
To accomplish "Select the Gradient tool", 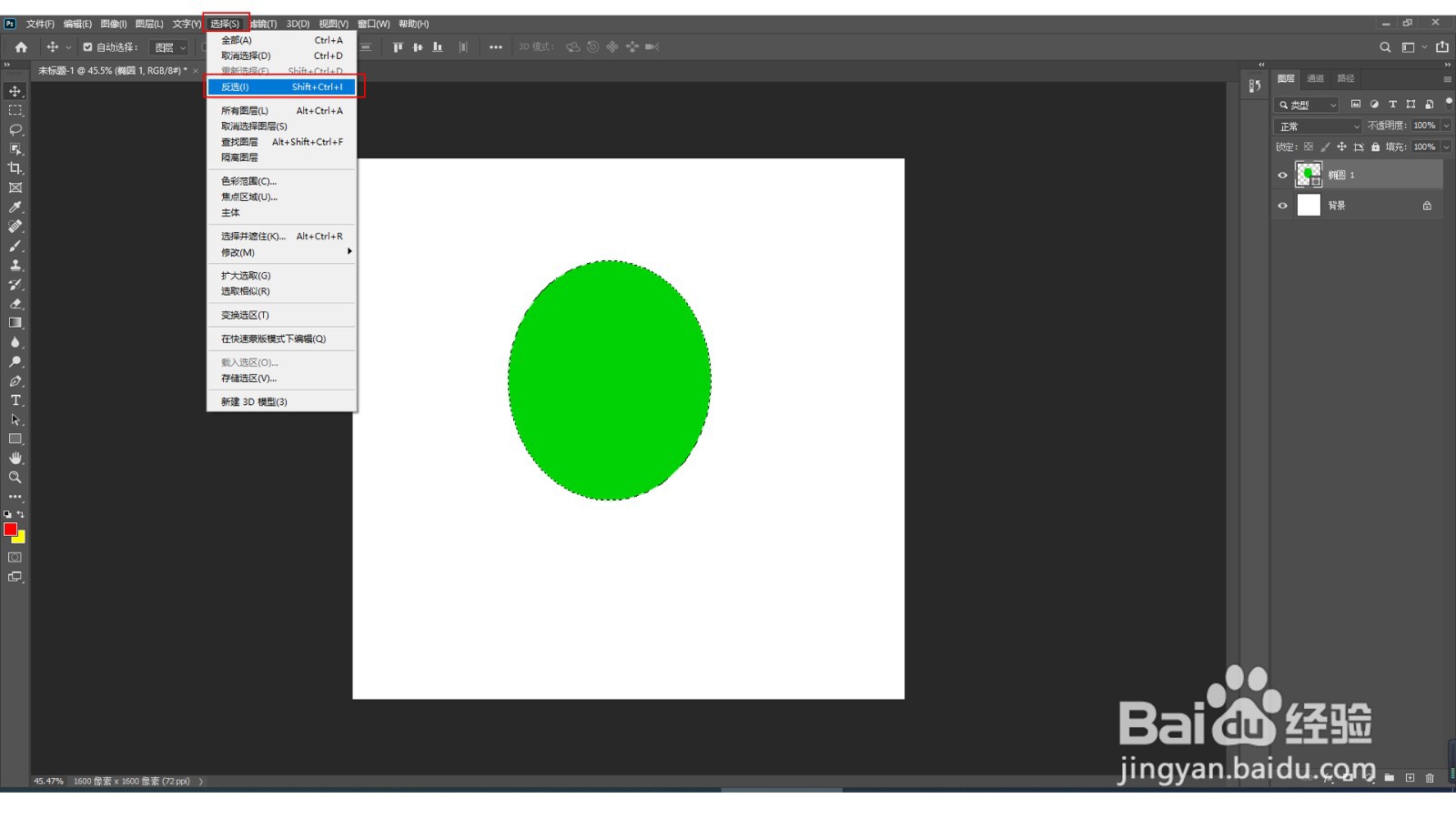I will [x=15, y=323].
